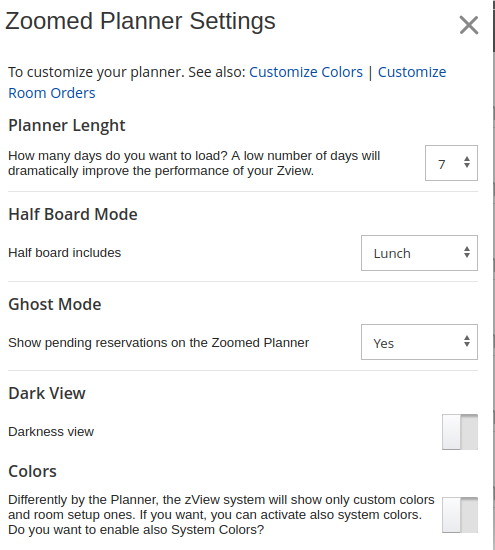Click the Ghost Mode heading
This screenshot has height=550, width=495.
pos(55,304)
